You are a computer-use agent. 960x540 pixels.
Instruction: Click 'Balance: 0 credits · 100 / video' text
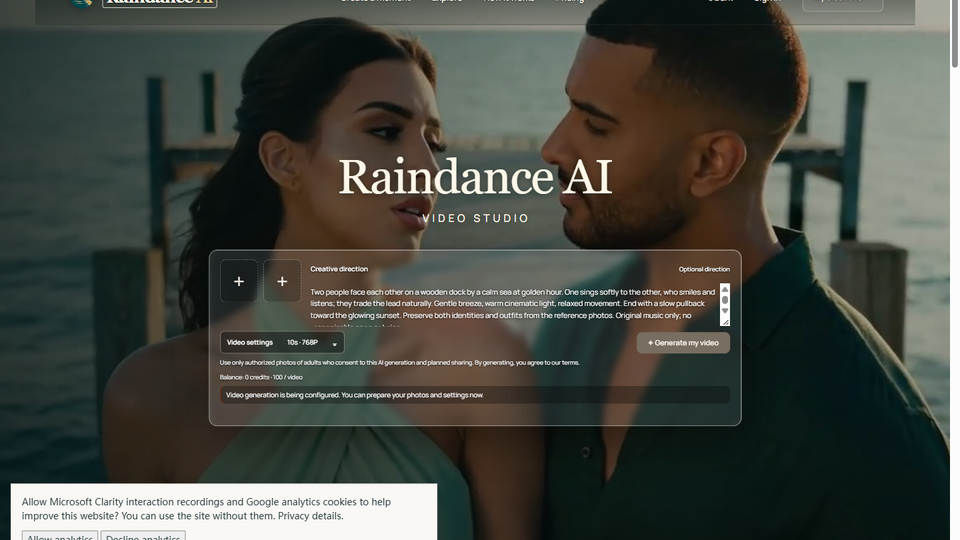point(261,377)
